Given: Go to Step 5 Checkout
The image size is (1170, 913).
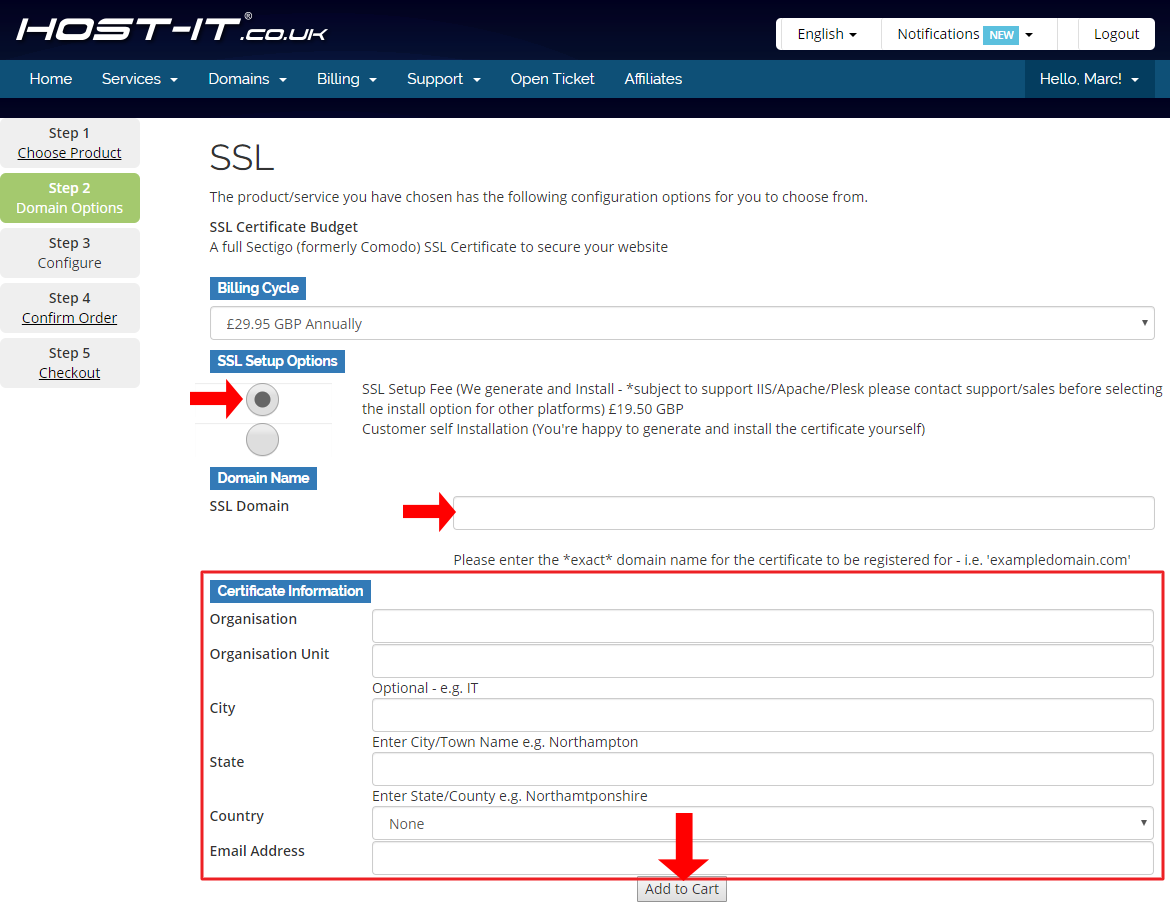Looking at the screenshot, I should [69, 363].
